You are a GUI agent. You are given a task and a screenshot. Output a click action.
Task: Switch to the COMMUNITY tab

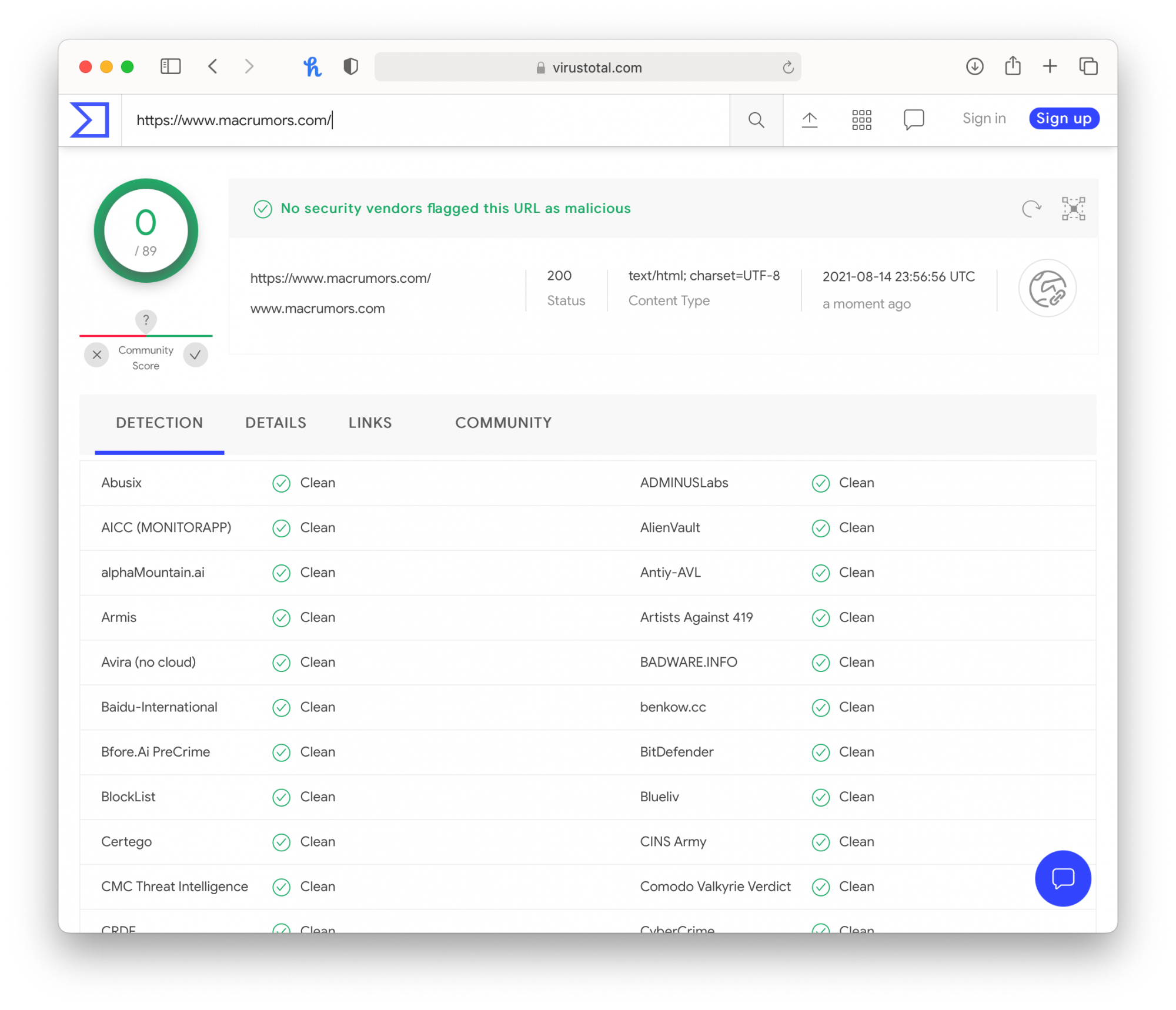click(x=503, y=423)
